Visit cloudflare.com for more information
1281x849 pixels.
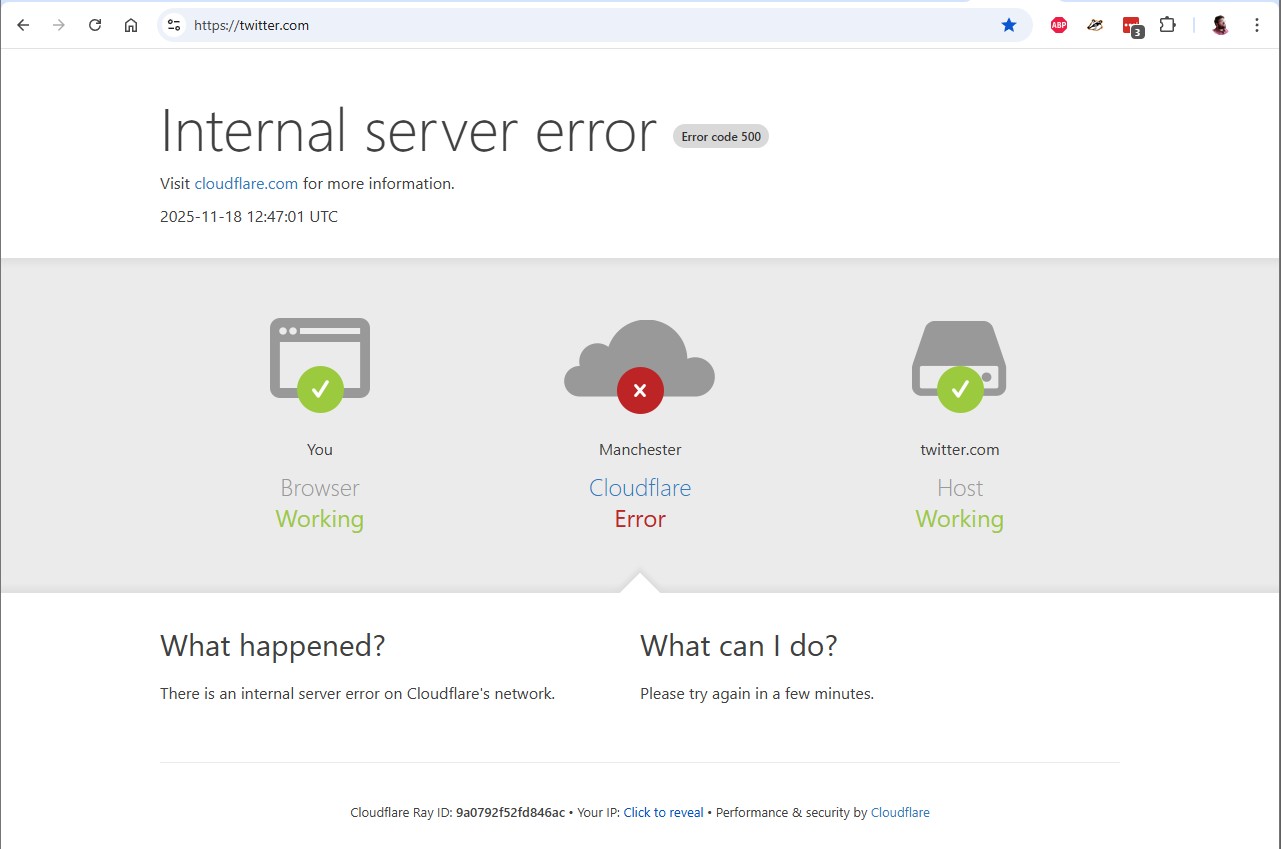pyautogui.click(x=246, y=183)
